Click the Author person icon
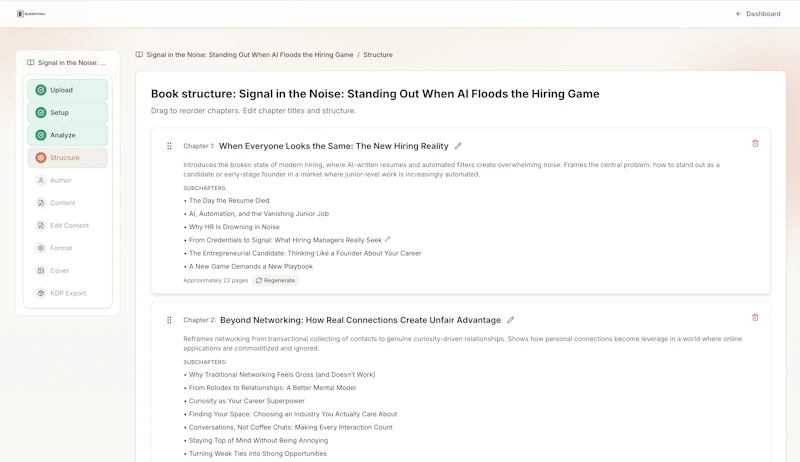Viewport: 800px width, 462px height. [x=41, y=180]
